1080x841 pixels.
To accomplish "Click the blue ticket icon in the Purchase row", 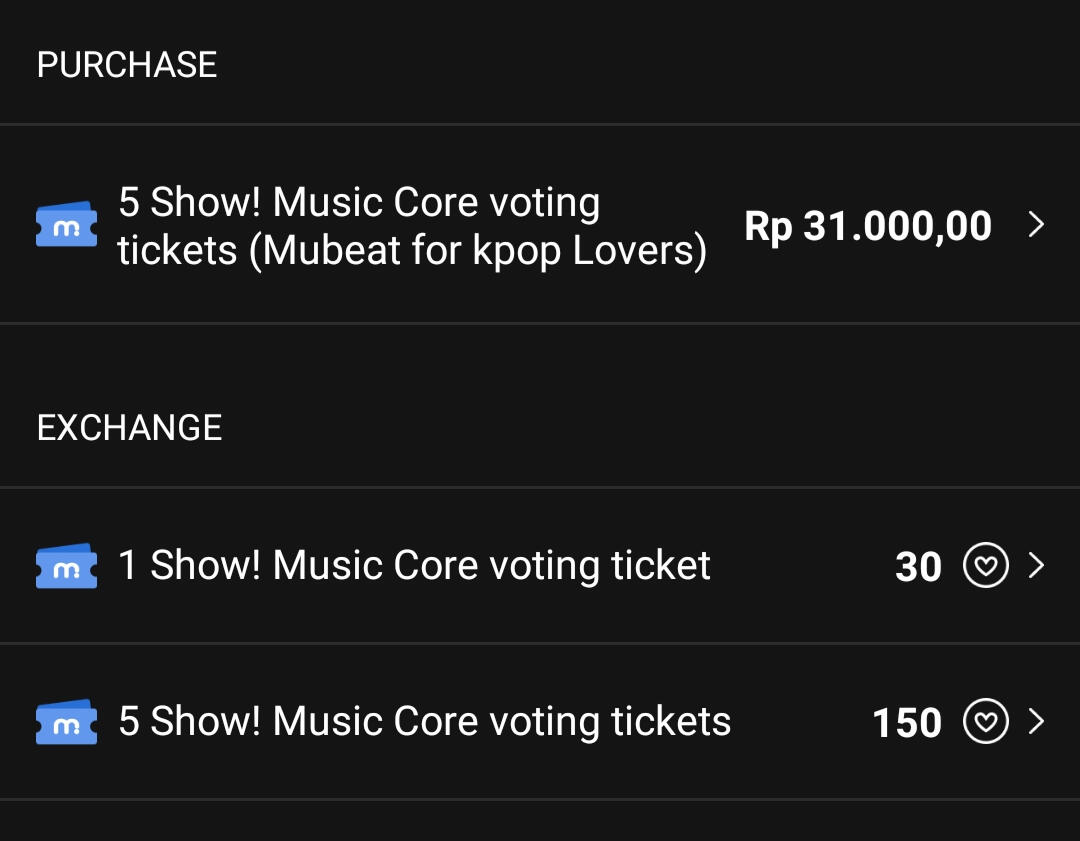I will (66, 224).
